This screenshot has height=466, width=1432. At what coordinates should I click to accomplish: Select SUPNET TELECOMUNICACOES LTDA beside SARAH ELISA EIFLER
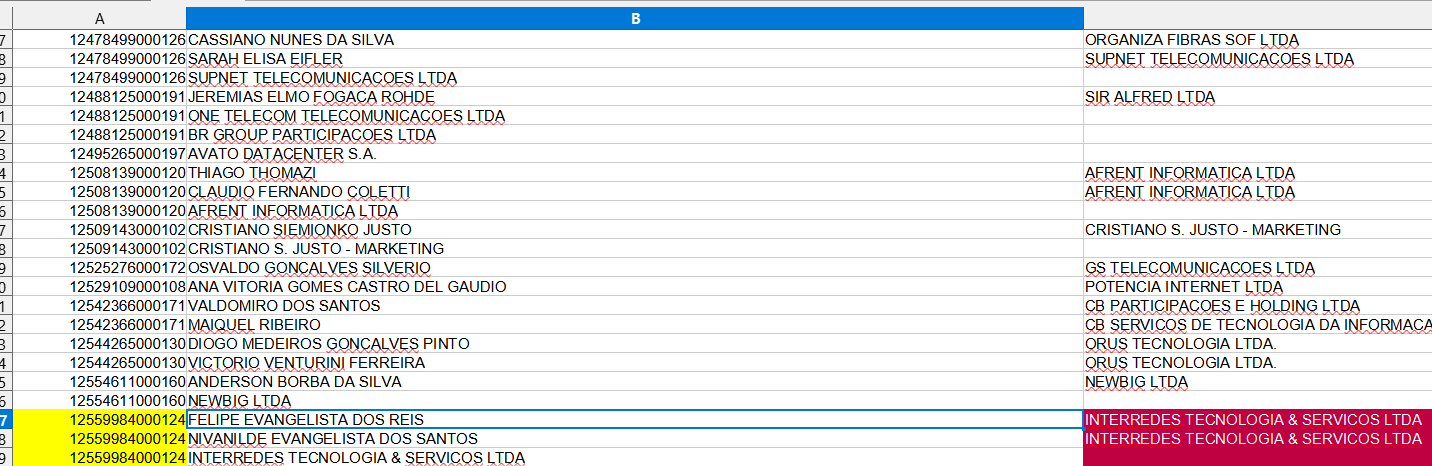pyautogui.click(x=1258, y=59)
